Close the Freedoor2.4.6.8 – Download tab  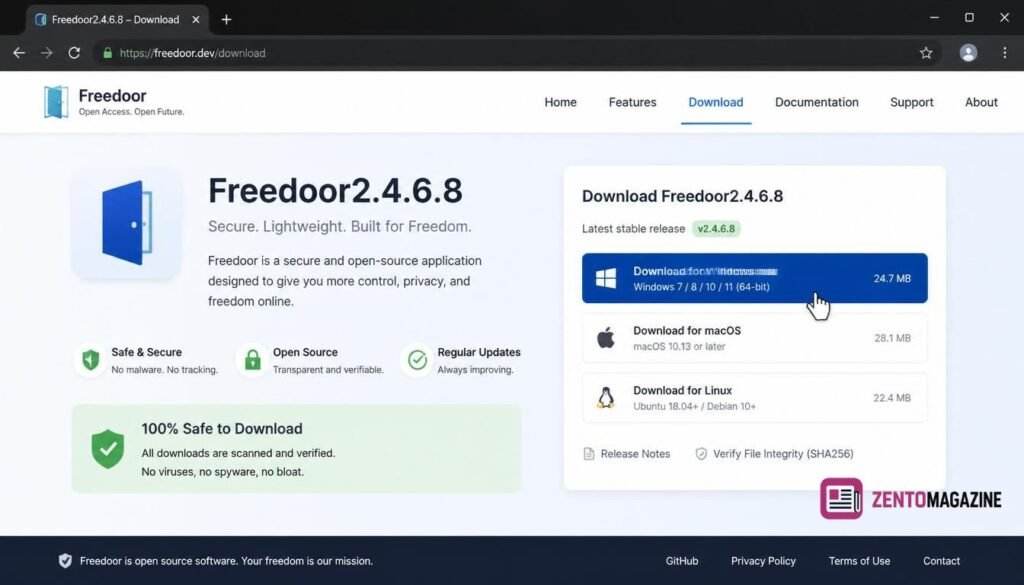195,20
